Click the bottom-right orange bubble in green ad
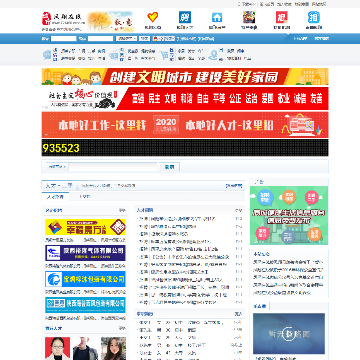Image resolution: width=360 pixels, height=360 pixels. [314, 233]
